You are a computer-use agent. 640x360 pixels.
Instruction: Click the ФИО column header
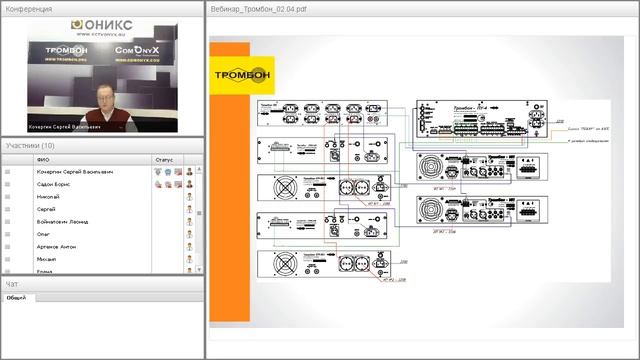92,160
